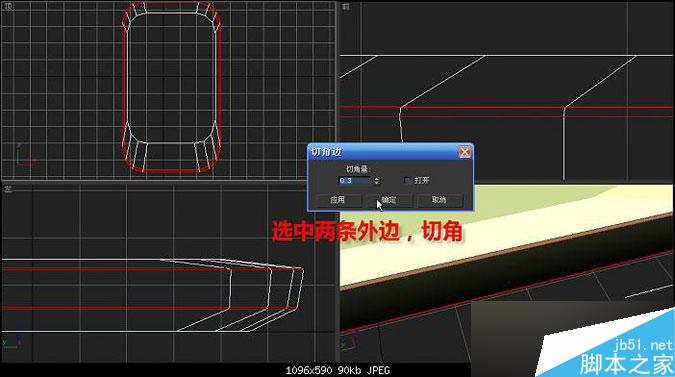Click the 应用 (Apply) button
This screenshot has width=675, height=377.
tap(338, 200)
